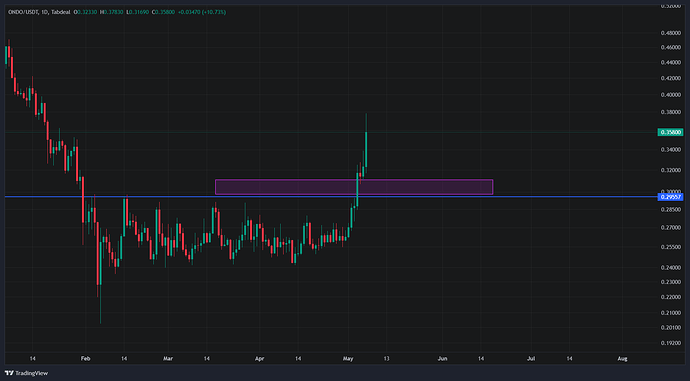Click the open value 0.32330
Viewport: 690px width, 381px height.
[x=88, y=12]
